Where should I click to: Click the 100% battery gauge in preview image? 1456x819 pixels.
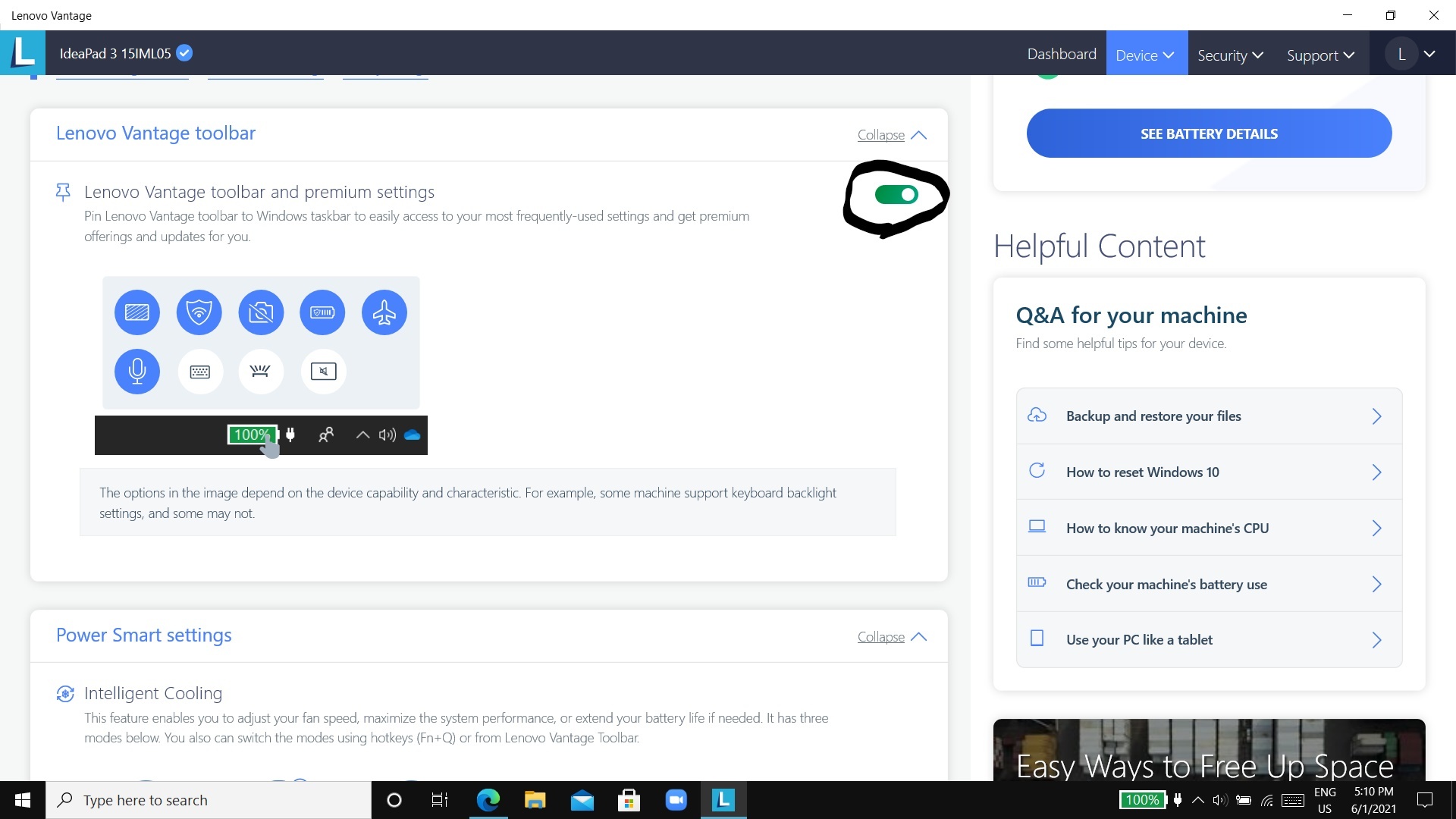pos(253,435)
